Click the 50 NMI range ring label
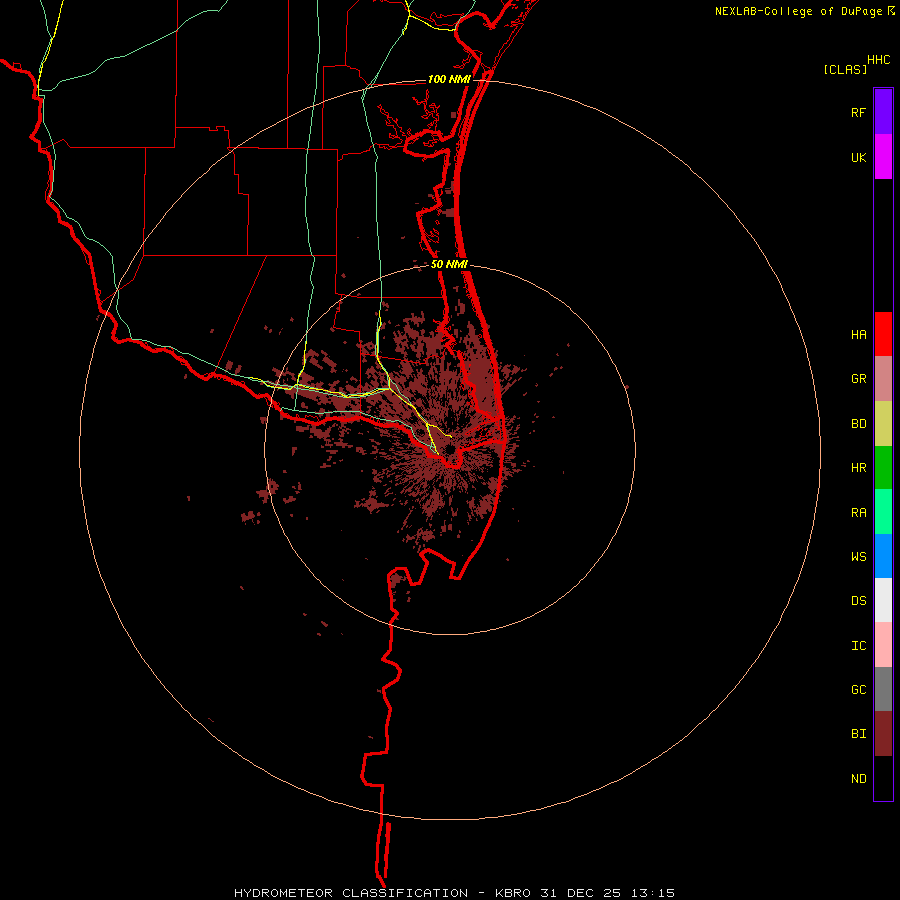 (x=449, y=265)
